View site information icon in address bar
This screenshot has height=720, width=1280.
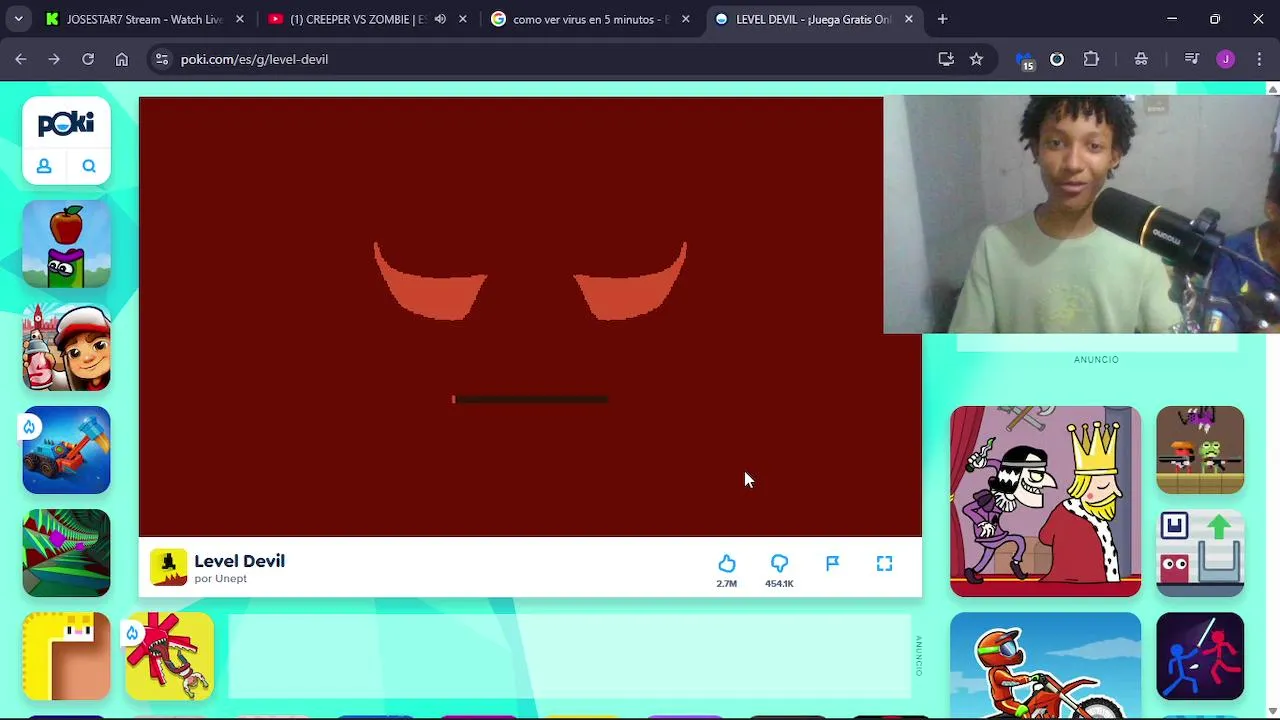[162, 59]
